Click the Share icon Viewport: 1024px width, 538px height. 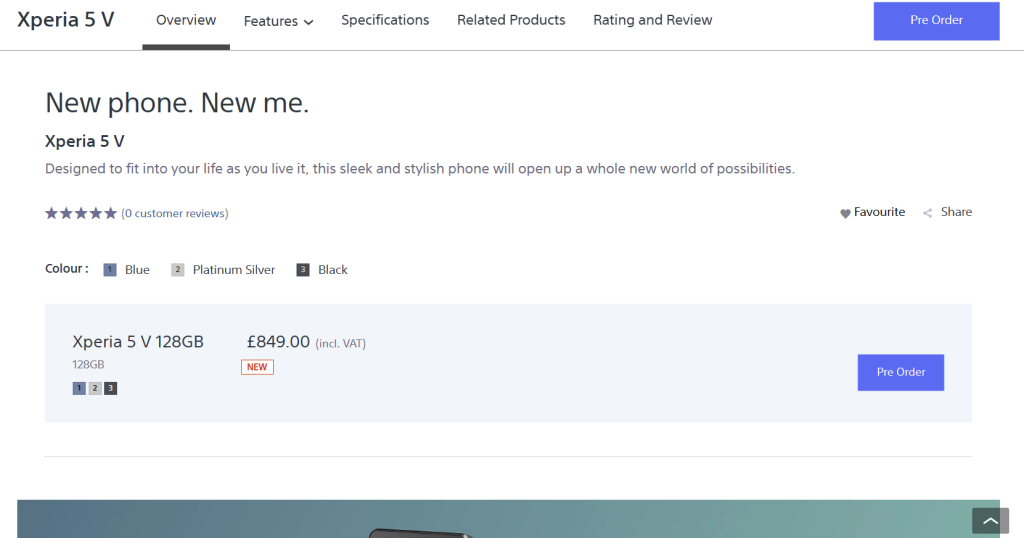(x=928, y=213)
